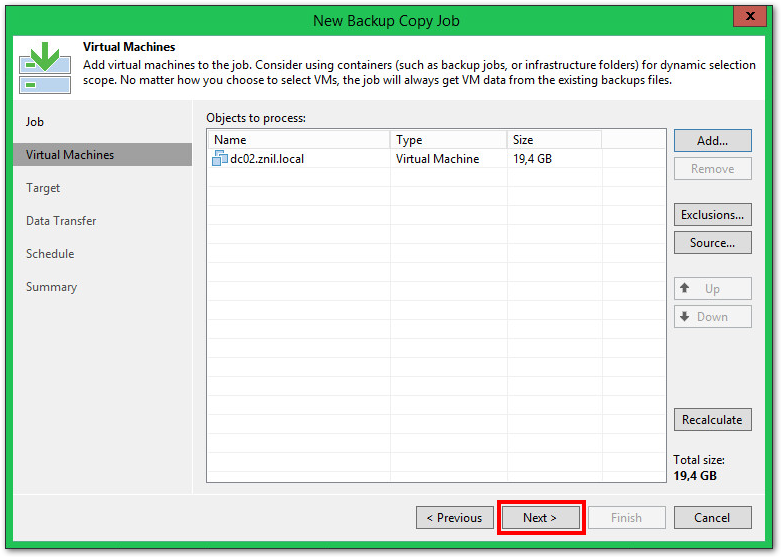Open the Schedule wizard step
This screenshot has width=782, height=558.
[x=50, y=254]
